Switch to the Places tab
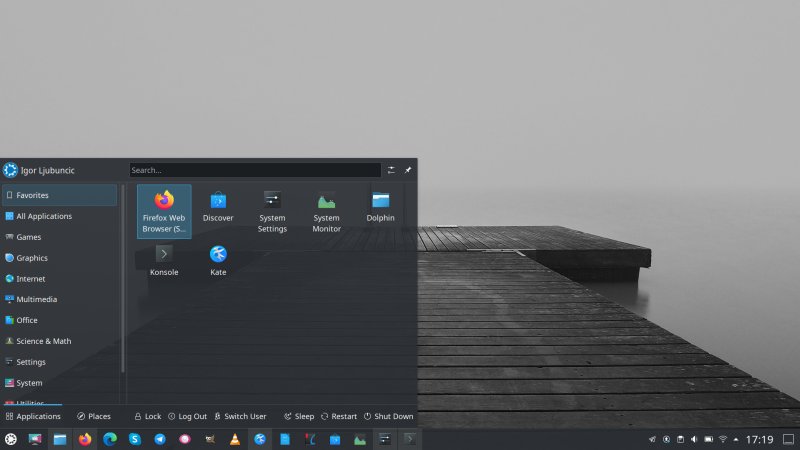This screenshot has width=800, height=450. click(x=94, y=416)
